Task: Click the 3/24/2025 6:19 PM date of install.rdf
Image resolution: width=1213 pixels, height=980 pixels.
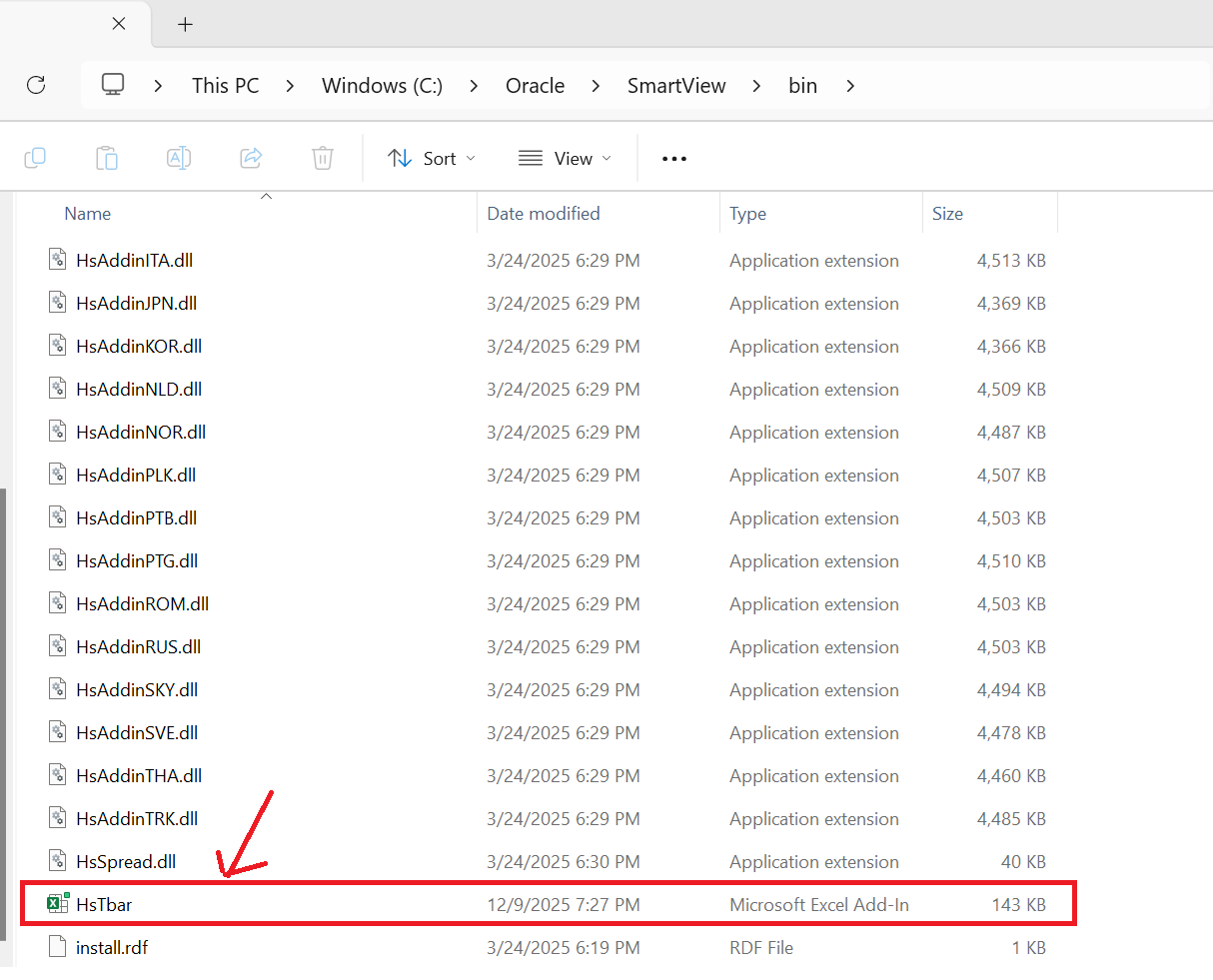Action: 564,947
